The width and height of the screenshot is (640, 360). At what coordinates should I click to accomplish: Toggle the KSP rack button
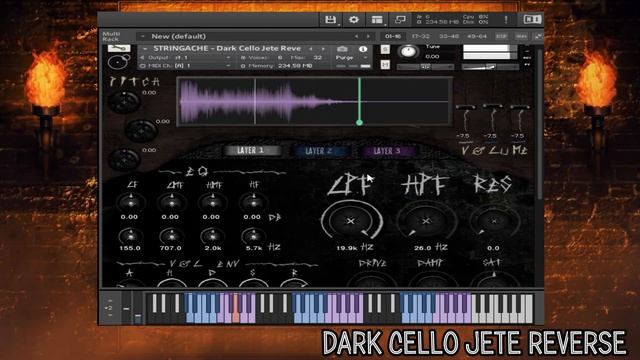(501, 36)
